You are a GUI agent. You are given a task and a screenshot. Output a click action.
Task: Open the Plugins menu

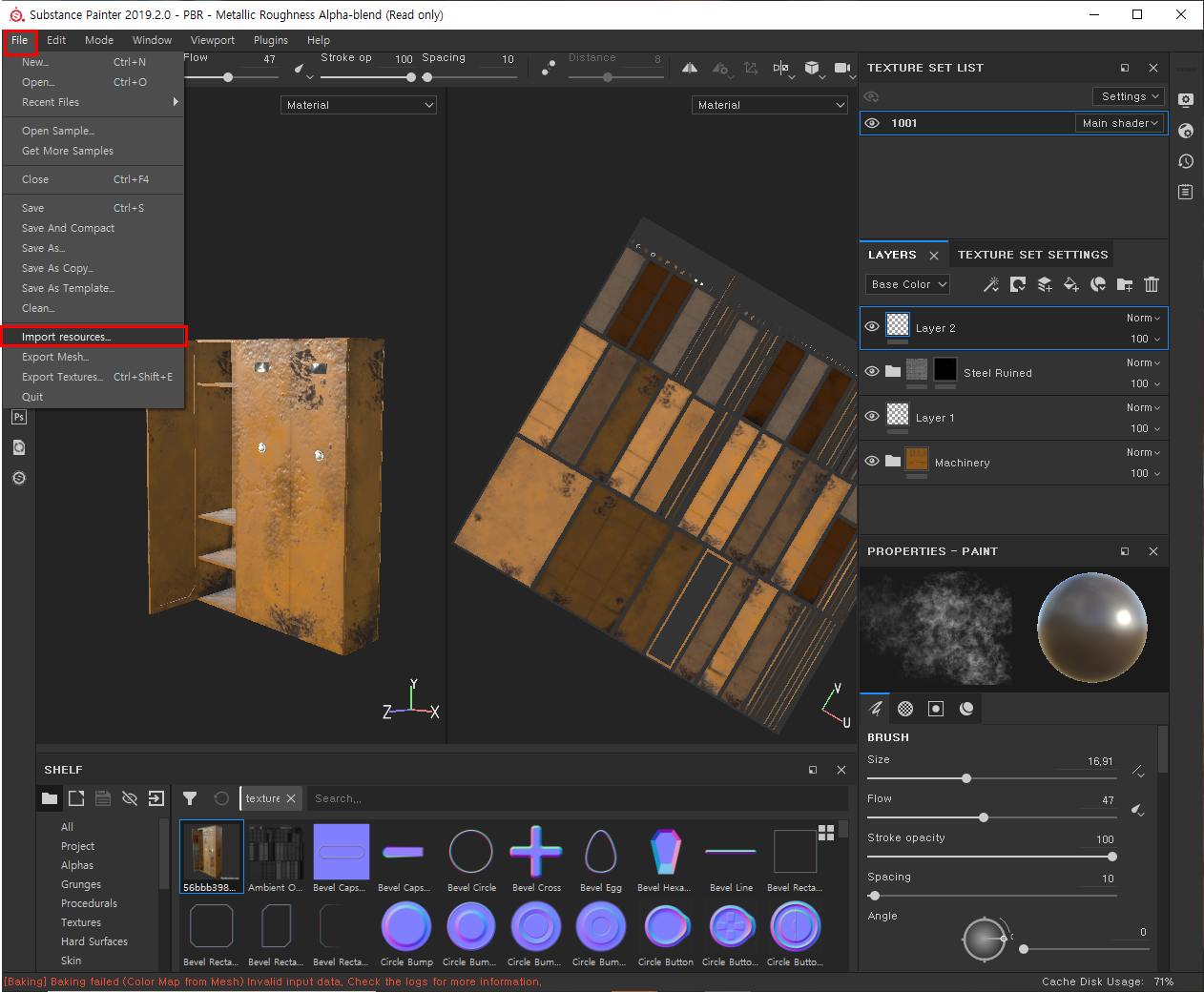271,40
